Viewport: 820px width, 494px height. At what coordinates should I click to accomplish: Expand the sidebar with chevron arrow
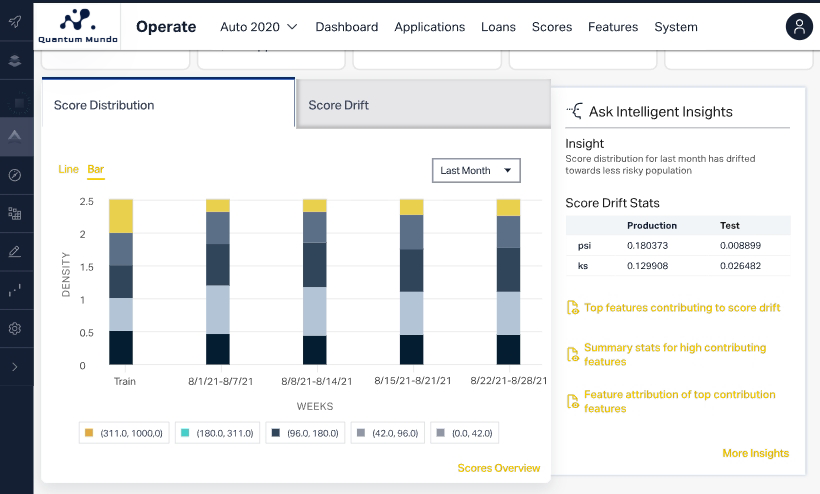(15, 367)
